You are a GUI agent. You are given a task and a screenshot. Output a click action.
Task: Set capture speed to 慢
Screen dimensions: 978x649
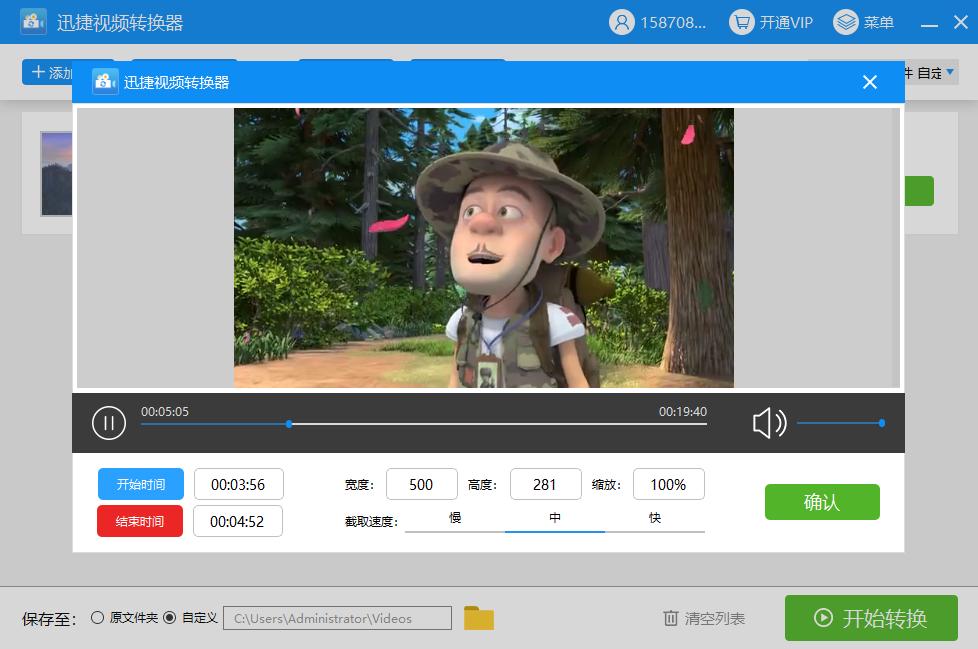pos(455,518)
